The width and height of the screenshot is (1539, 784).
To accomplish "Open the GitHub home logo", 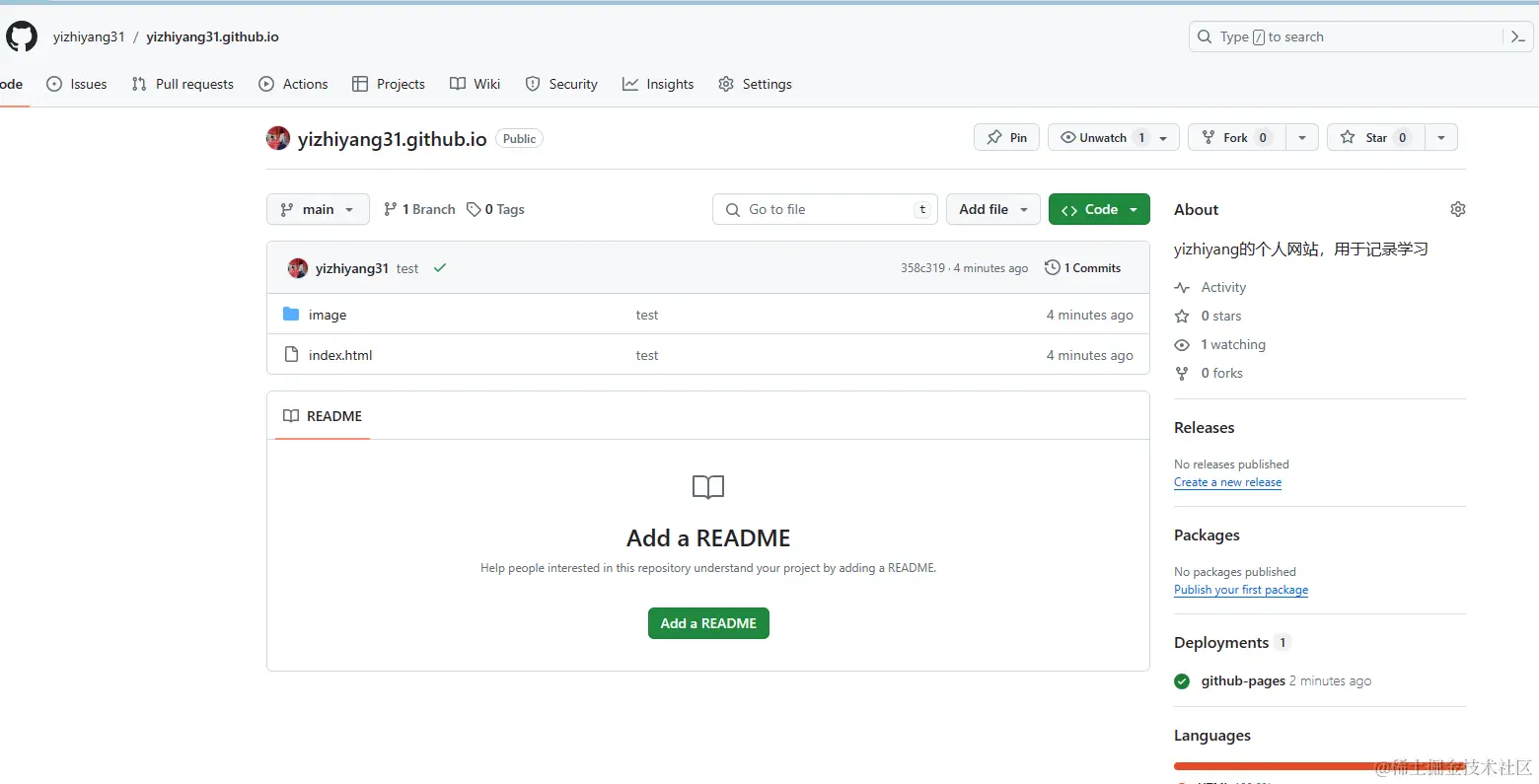I will point(22,36).
